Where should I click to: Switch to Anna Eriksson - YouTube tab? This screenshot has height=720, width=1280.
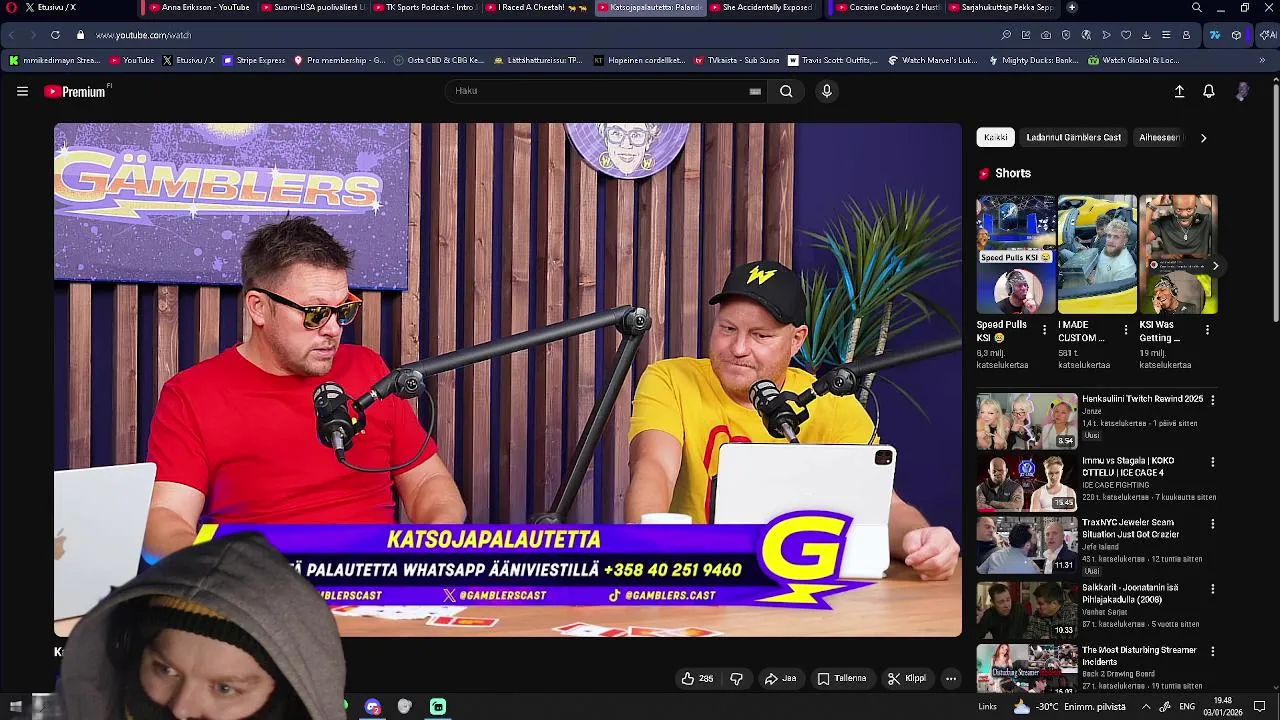tap(198, 7)
